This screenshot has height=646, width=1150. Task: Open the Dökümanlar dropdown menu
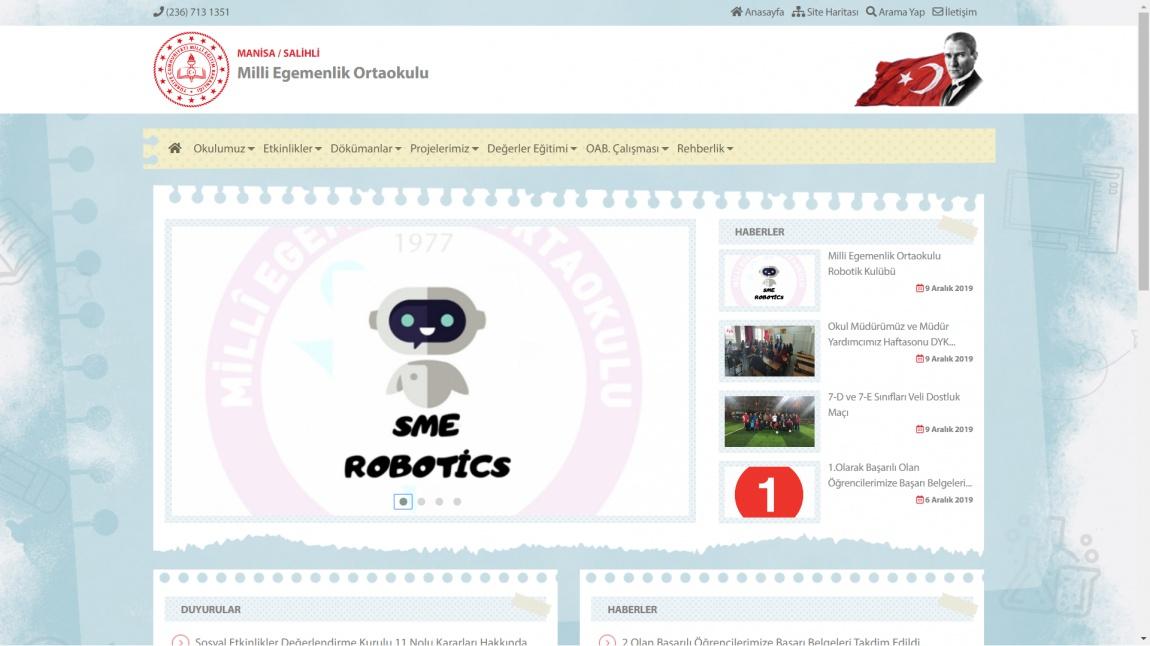[365, 148]
